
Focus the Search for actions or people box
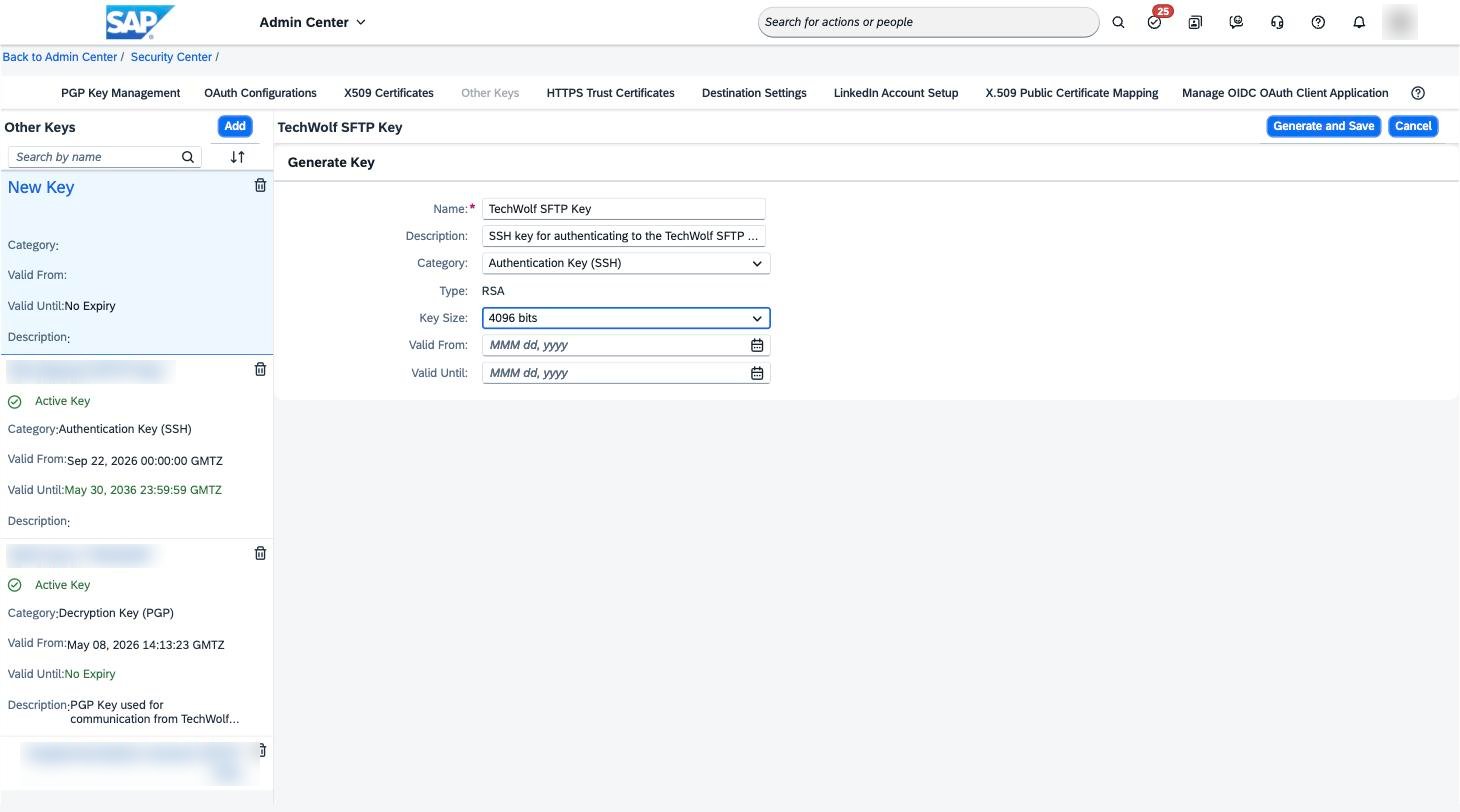[928, 22]
